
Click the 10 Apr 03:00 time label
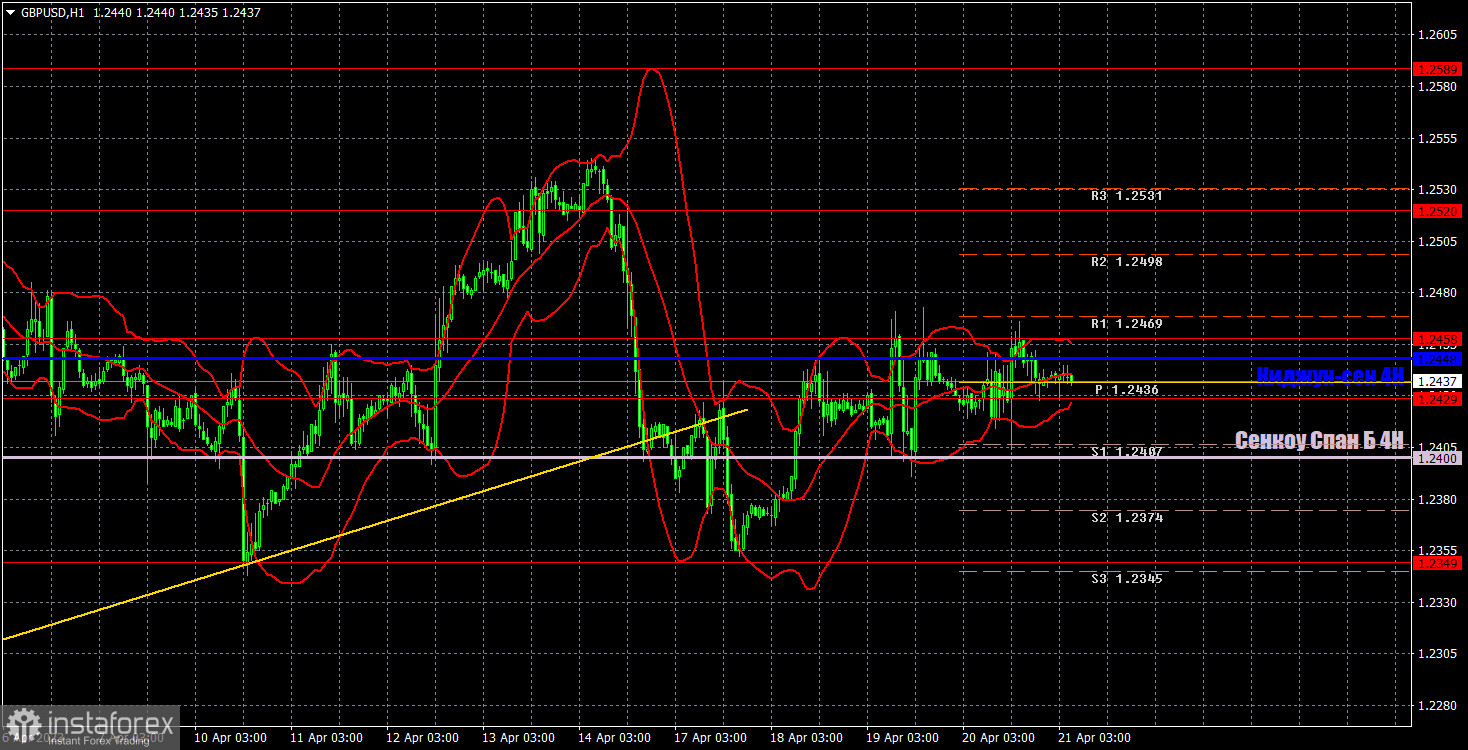tap(229, 738)
